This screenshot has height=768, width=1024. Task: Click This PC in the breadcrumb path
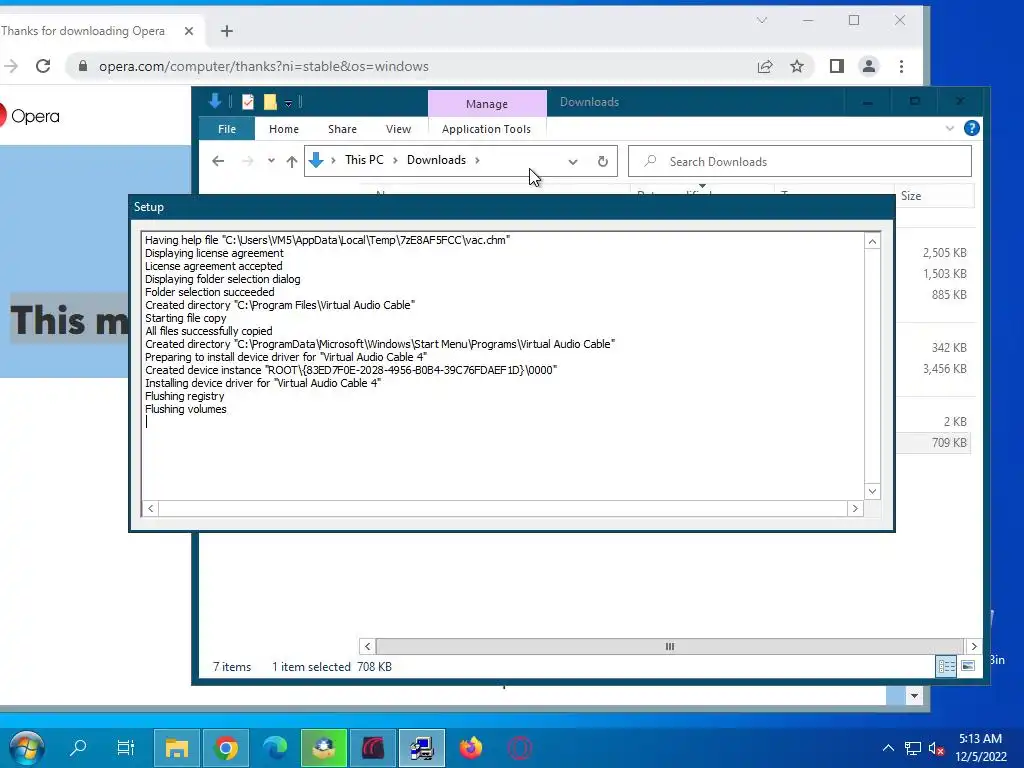[x=364, y=160]
